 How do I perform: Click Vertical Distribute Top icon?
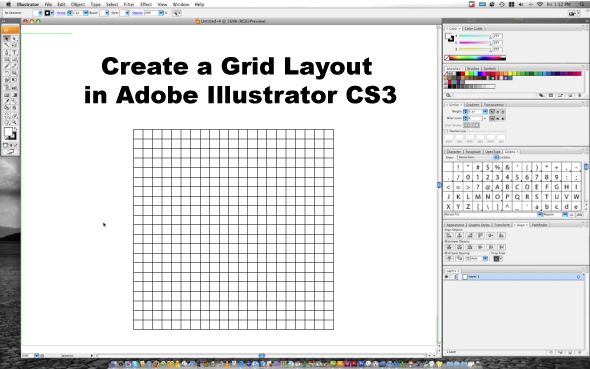(449, 247)
